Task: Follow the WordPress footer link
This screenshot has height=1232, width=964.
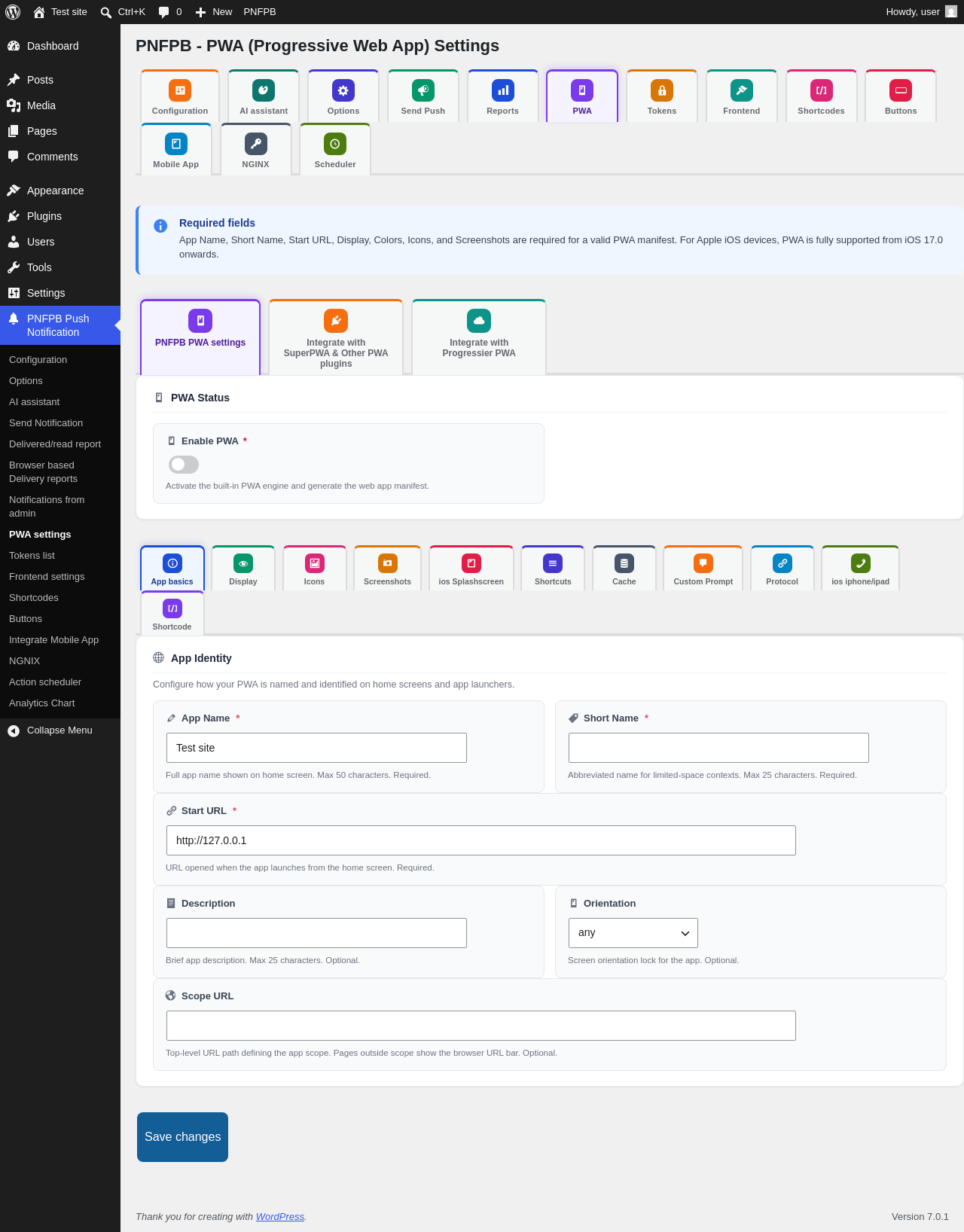Action: pyautogui.click(x=280, y=1217)
